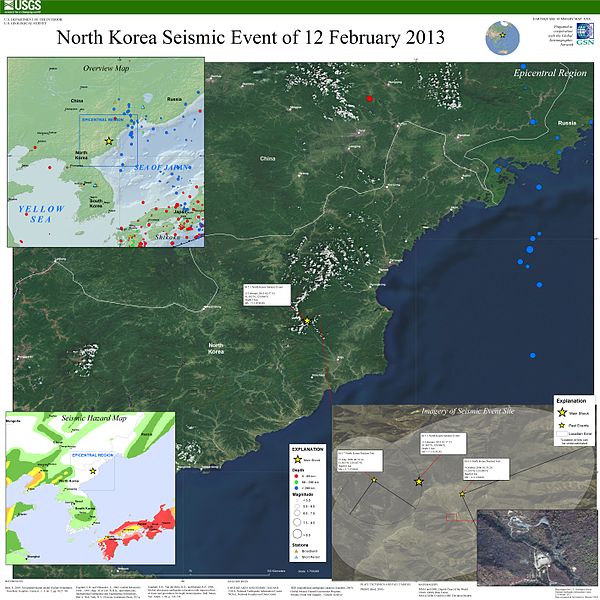600x600 pixels.
Task: Click the Yellow Sea label on the Overview Map
Action: click(40, 212)
